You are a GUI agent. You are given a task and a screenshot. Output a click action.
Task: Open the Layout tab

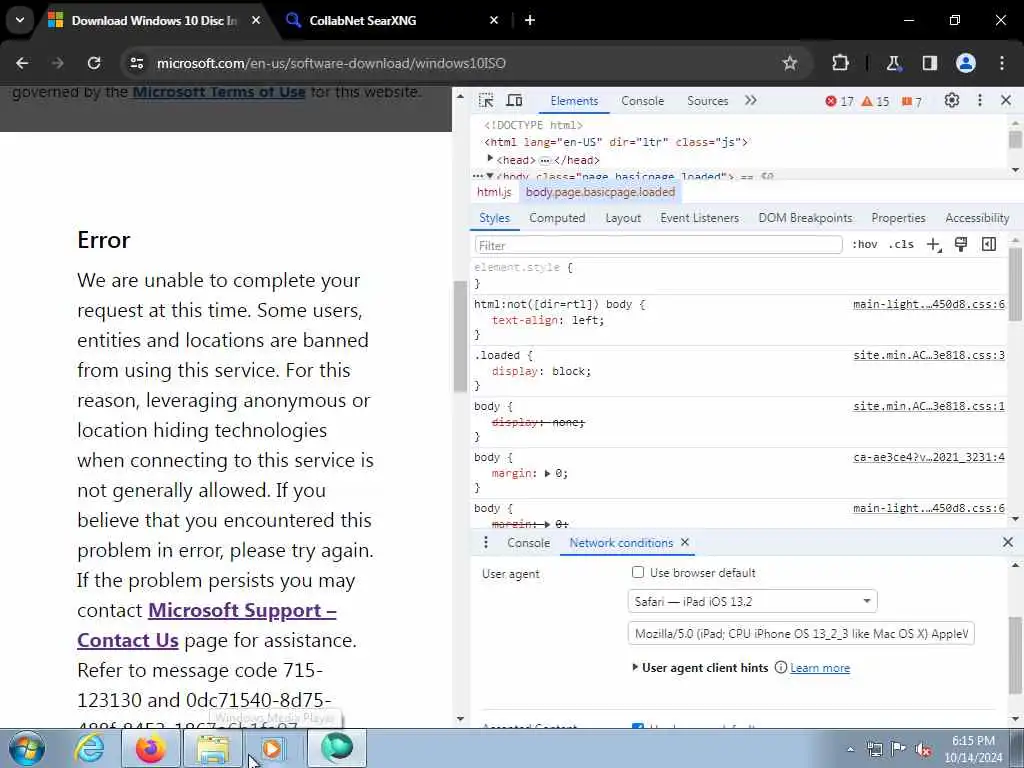click(x=623, y=218)
